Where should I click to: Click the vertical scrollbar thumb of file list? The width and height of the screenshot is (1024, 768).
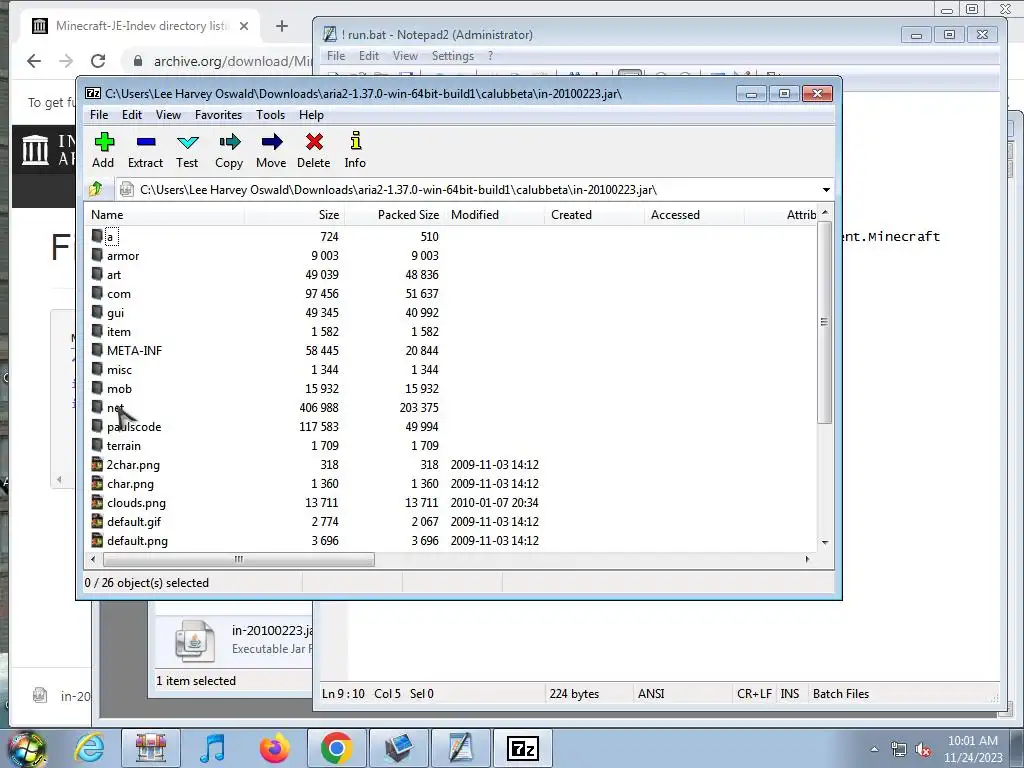click(x=825, y=322)
